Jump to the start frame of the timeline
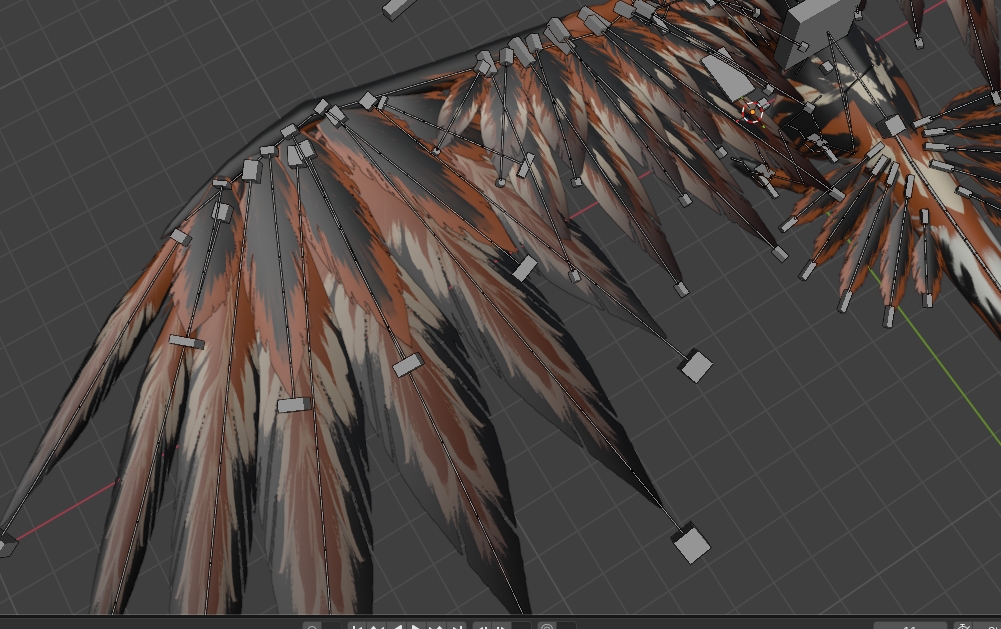1001x629 pixels. pos(357,627)
